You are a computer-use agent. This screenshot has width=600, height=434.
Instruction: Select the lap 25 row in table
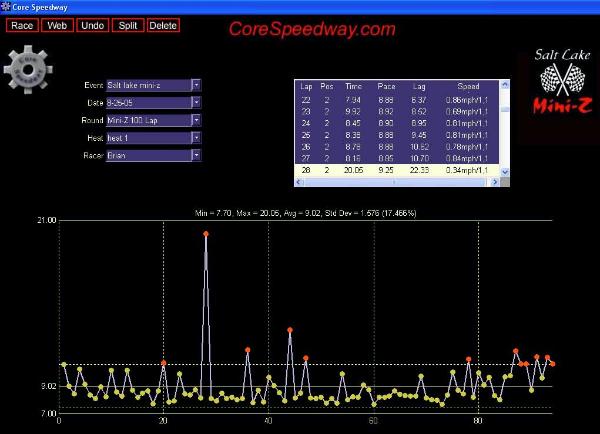click(397, 135)
